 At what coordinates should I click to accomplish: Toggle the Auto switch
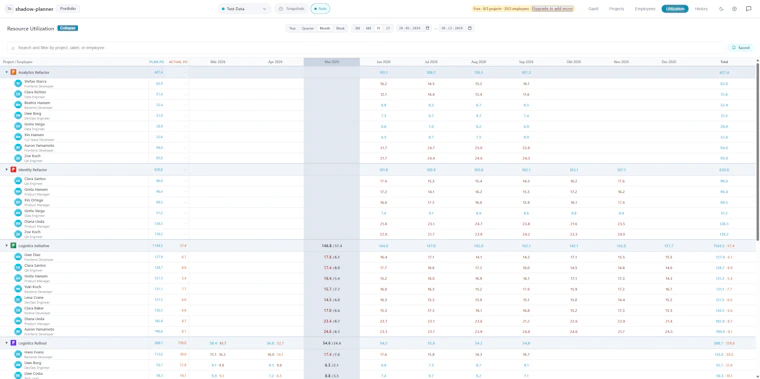pyautogui.click(x=320, y=9)
